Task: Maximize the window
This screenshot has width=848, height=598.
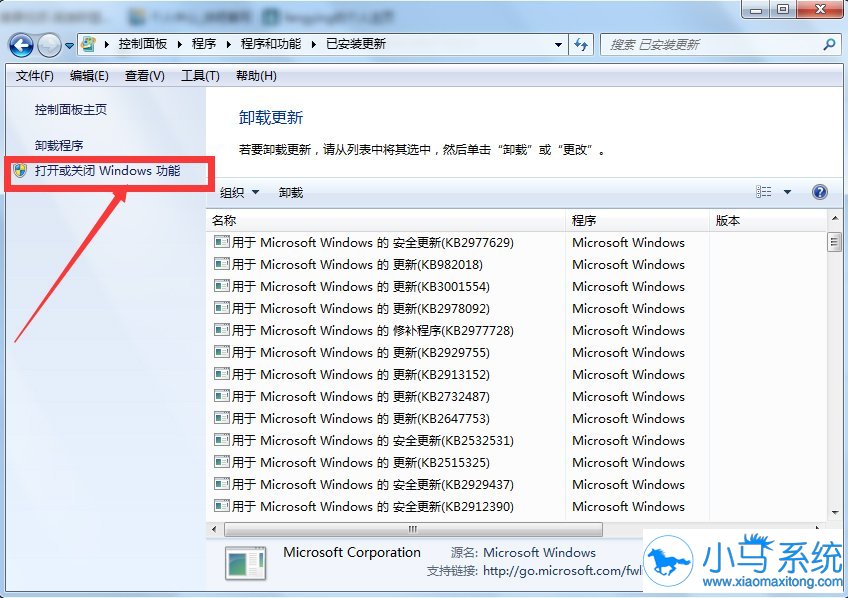Action: (783, 9)
